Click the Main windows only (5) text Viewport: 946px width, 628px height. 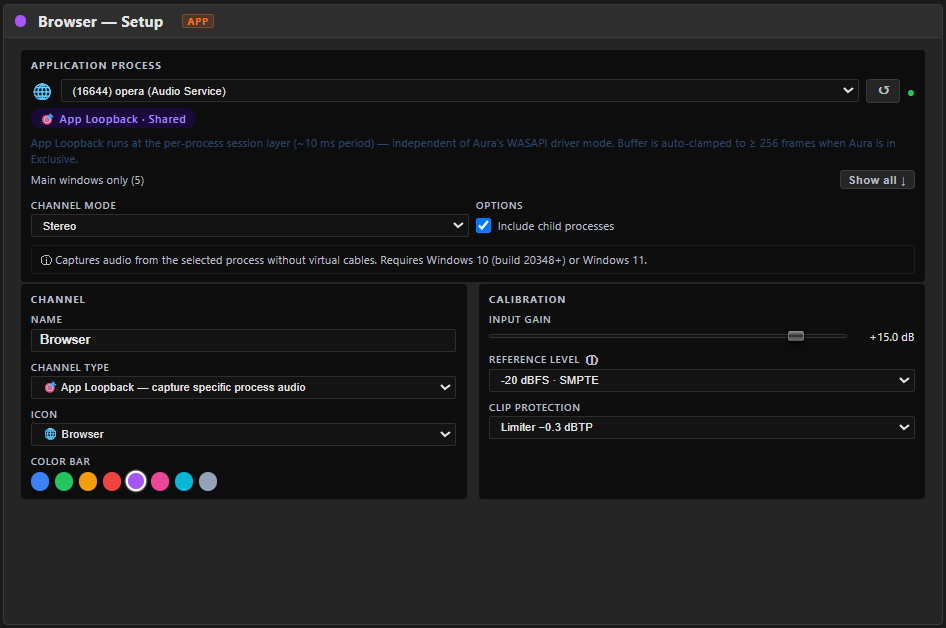87,180
